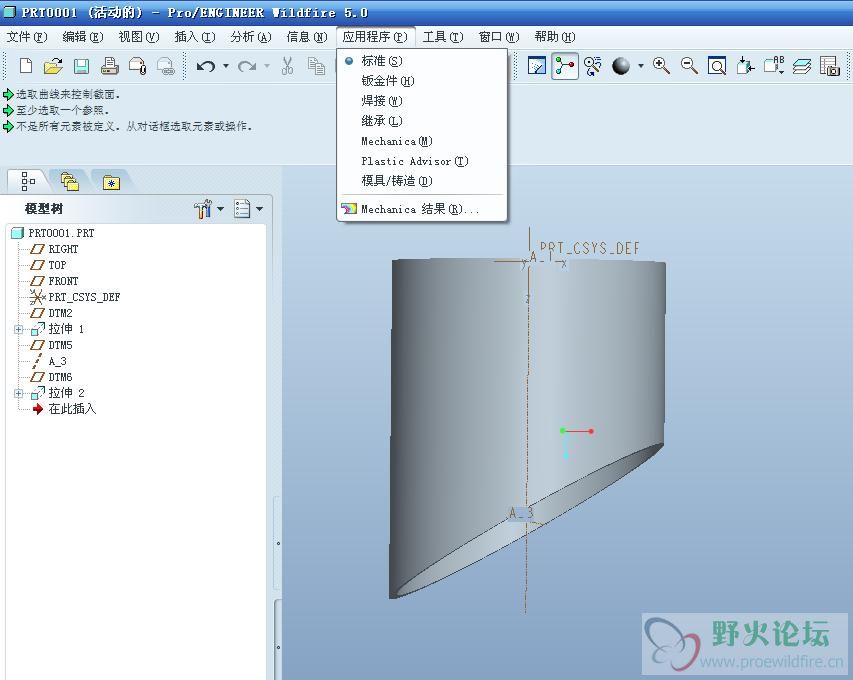Click the shaded sphere display icon
The height and width of the screenshot is (680, 853).
(x=621, y=66)
